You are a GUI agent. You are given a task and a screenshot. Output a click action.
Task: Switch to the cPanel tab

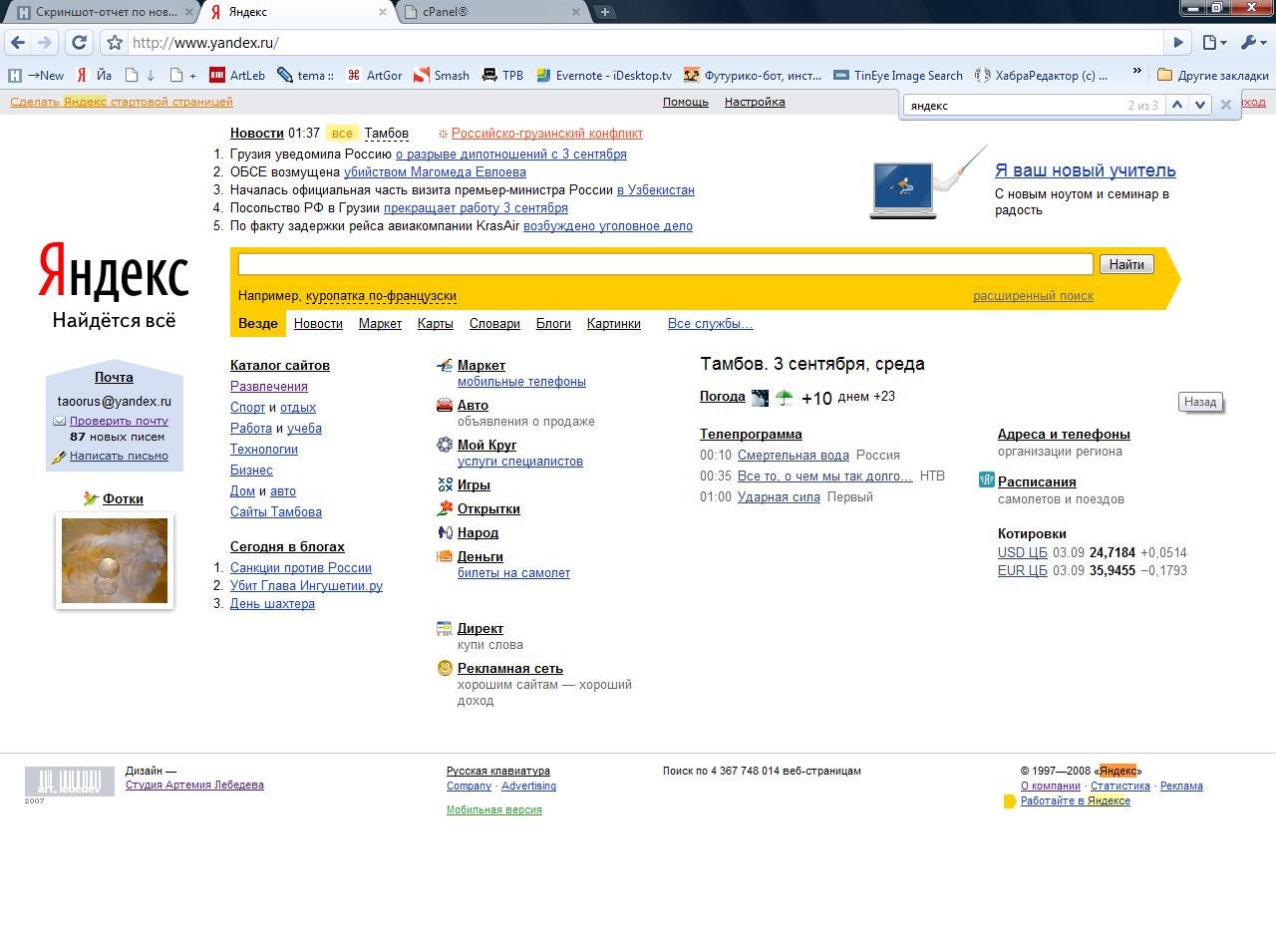(x=445, y=12)
